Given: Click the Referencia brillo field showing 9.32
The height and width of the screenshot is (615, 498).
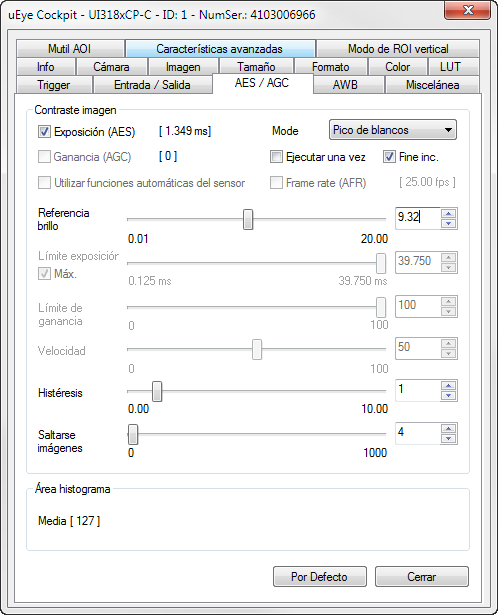Looking at the screenshot, I should [418, 218].
